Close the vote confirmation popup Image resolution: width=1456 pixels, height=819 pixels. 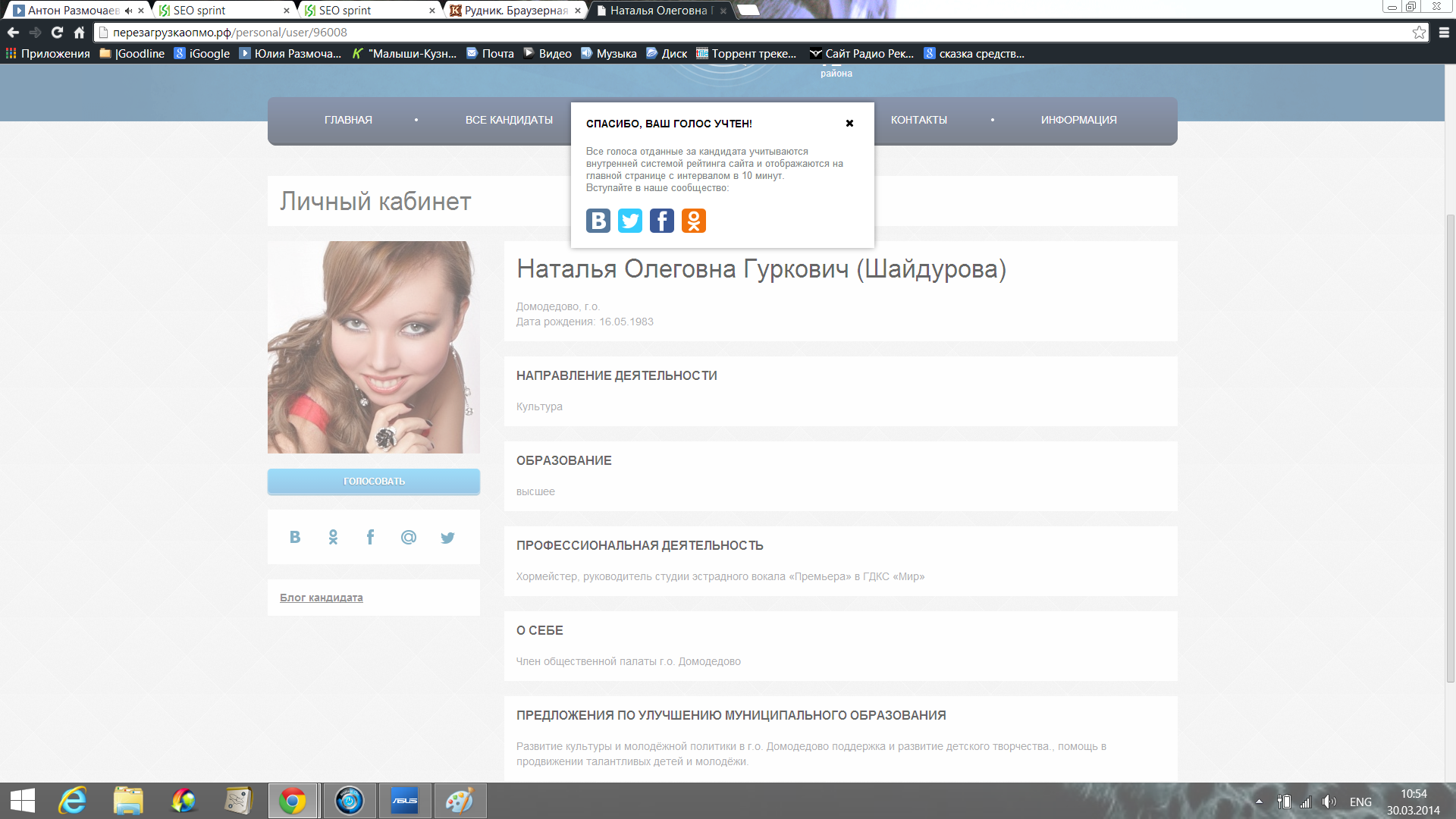[x=849, y=124]
